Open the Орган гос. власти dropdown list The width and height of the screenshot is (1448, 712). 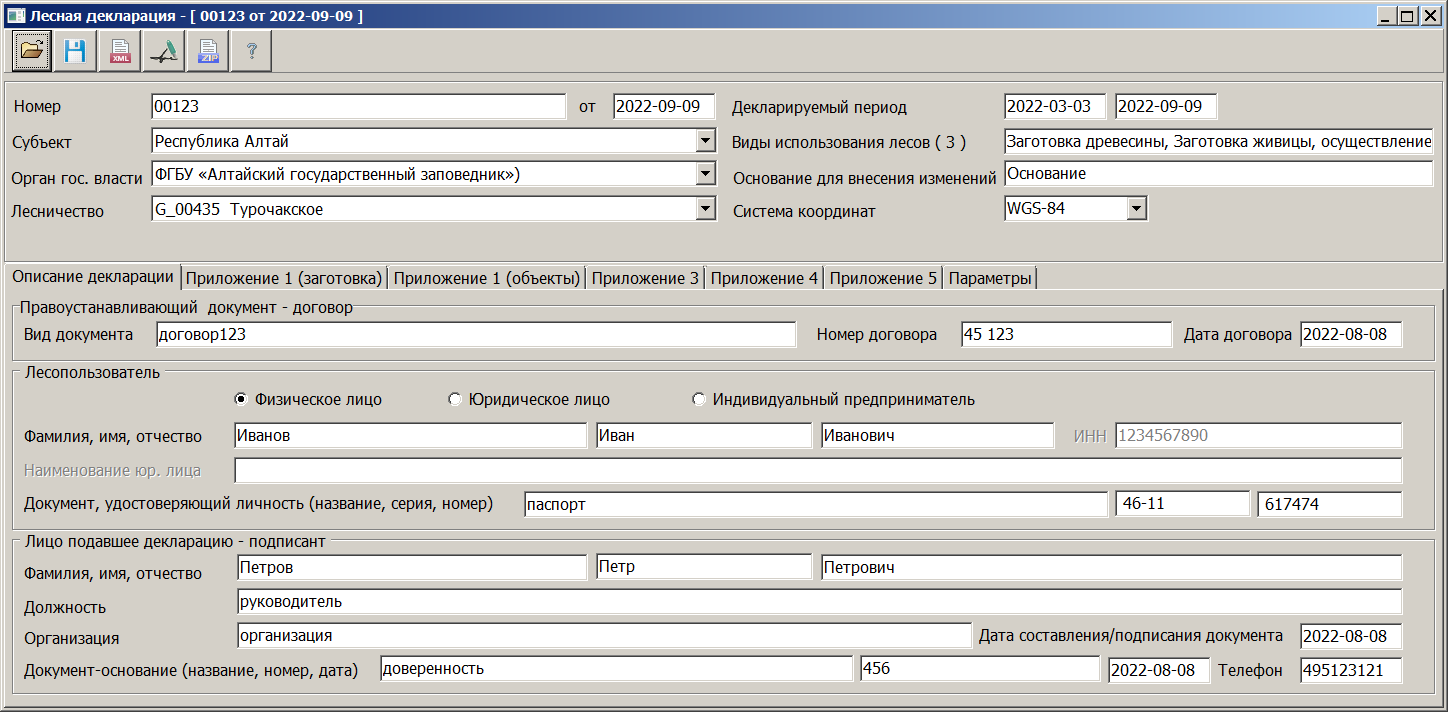[705, 175]
